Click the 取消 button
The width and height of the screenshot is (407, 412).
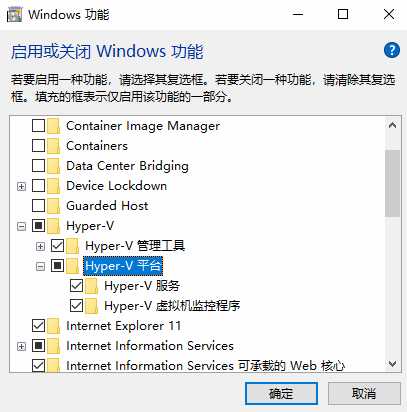pos(364,394)
